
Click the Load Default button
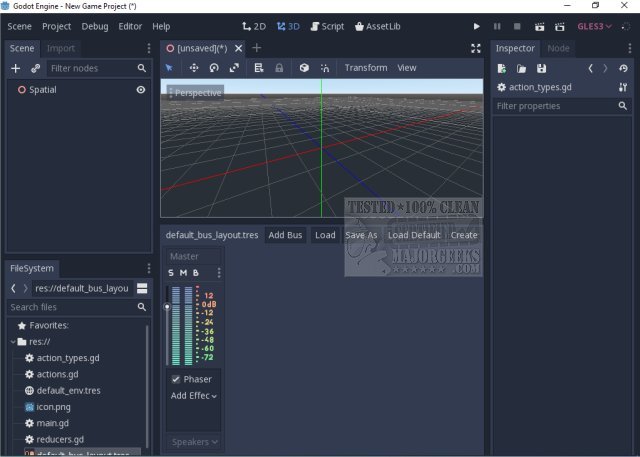(413, 235)
